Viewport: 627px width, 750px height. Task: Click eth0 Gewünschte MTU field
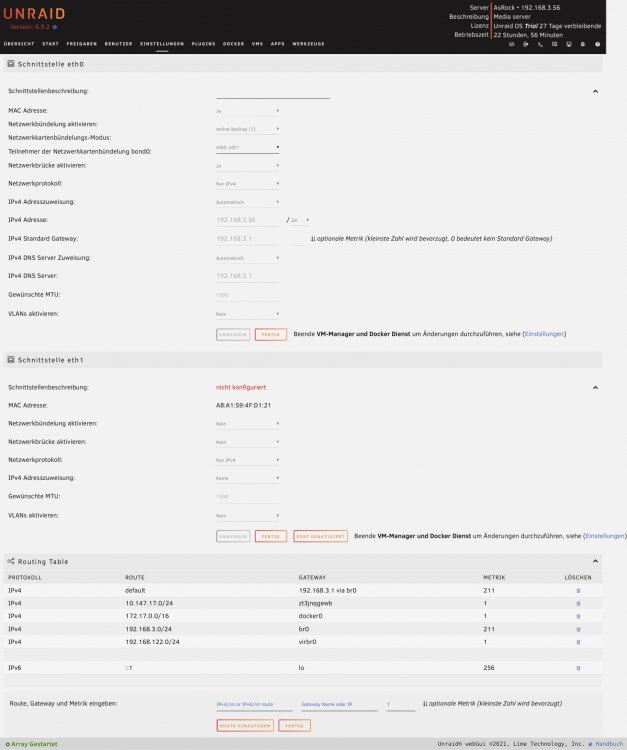click(x=247, y=295)
